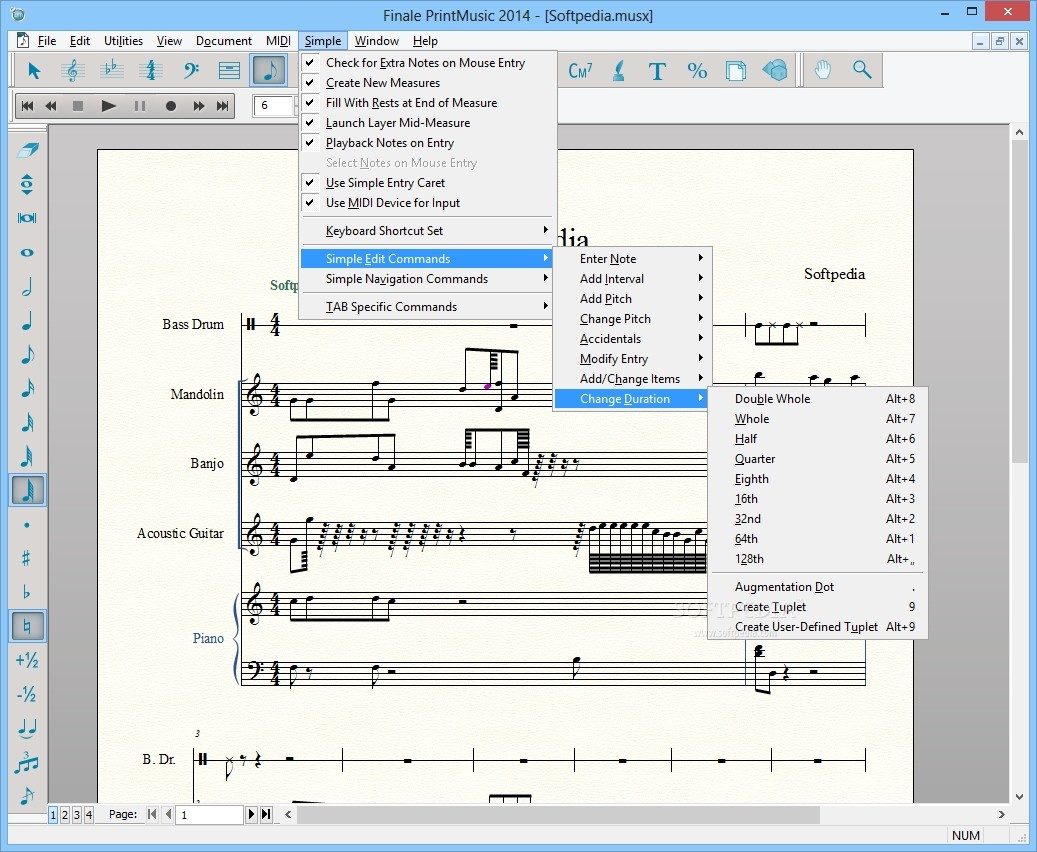Select the Chord tool (CM7)
This screenshot has width=1037, height=852.
coord(580,70)
